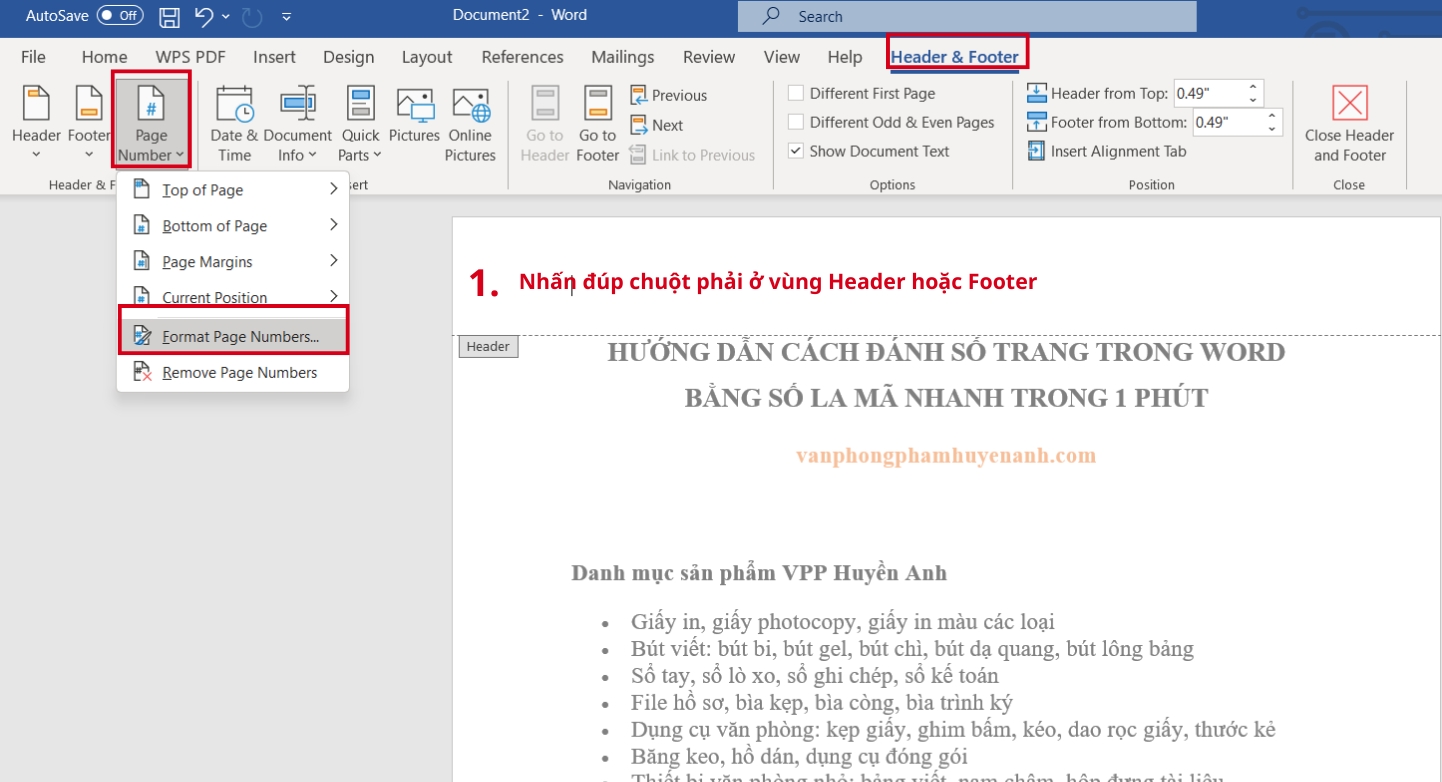Image resolution: width=1442 pixels, height=782 pixels.
Task: Click the Save icon in title bar
Action: (x=170, y=16)
